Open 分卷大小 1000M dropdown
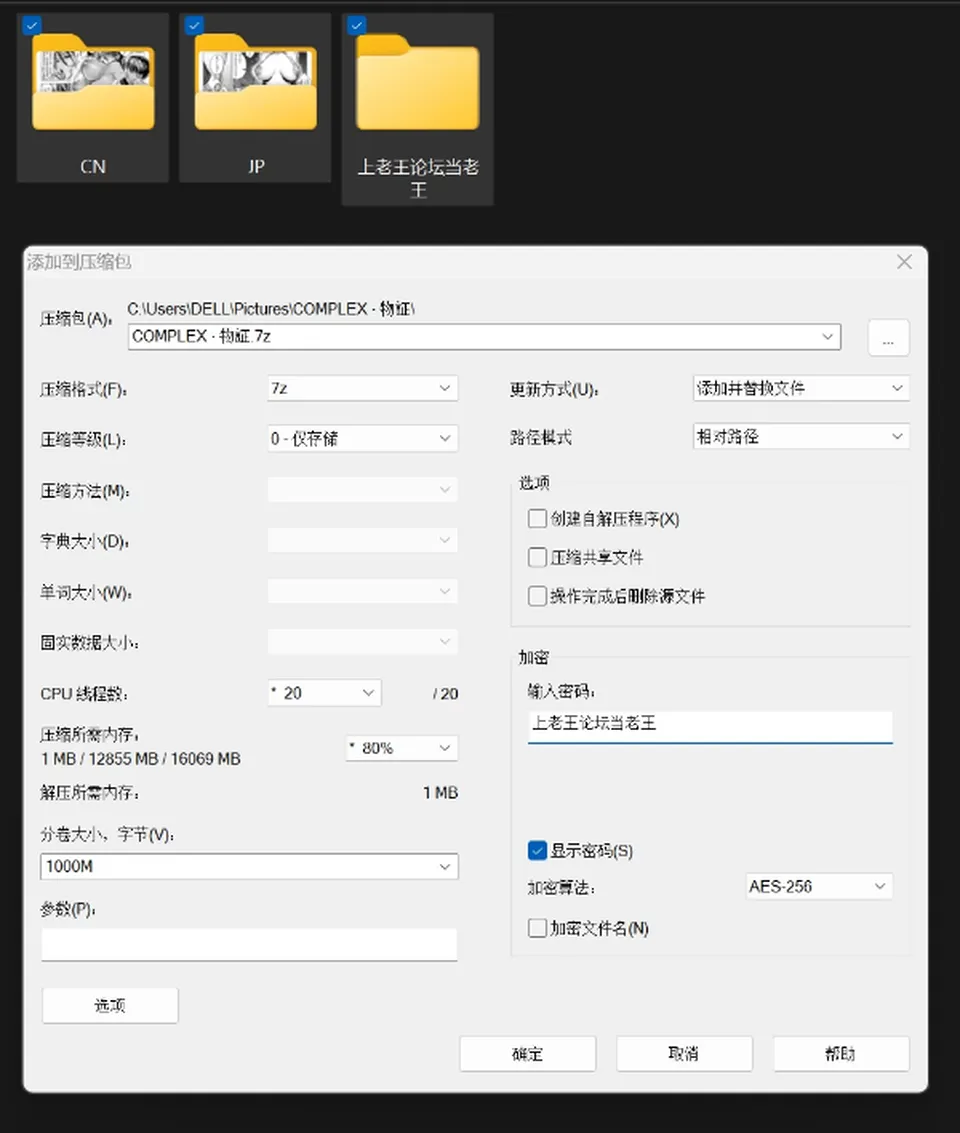 point(249,866)
